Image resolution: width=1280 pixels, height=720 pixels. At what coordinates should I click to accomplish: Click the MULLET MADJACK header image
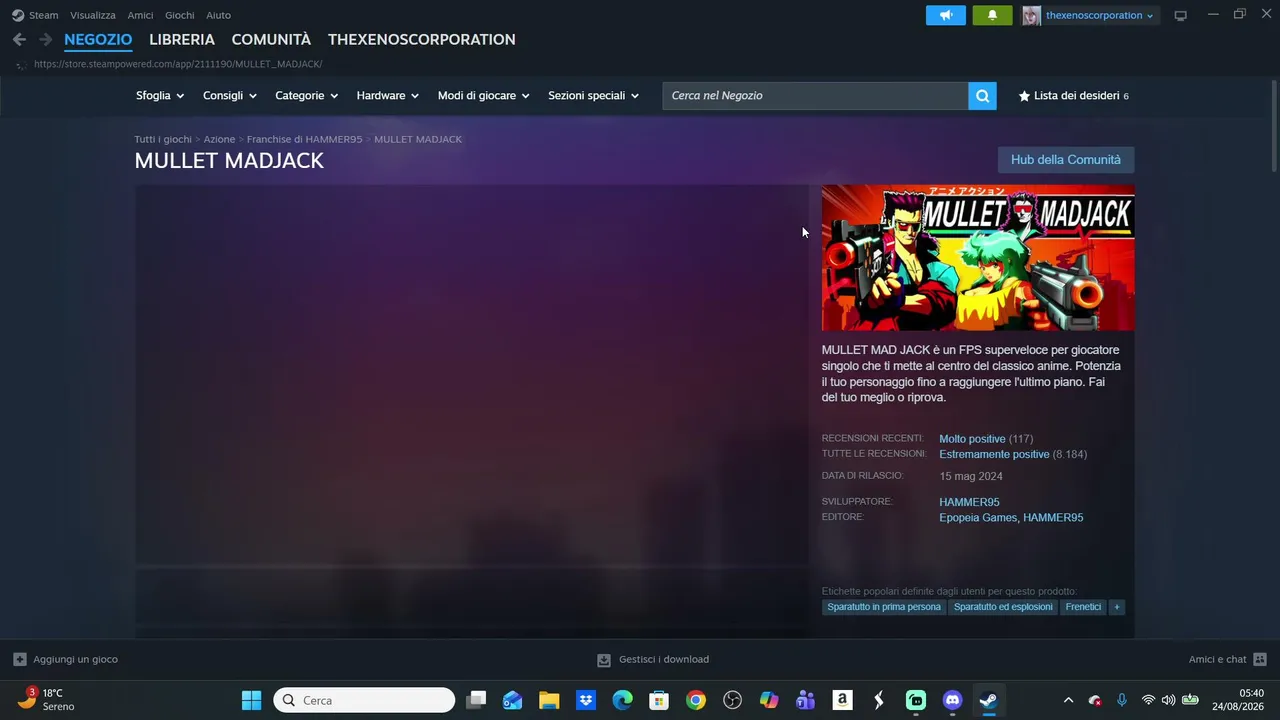(x=978, y=258)
